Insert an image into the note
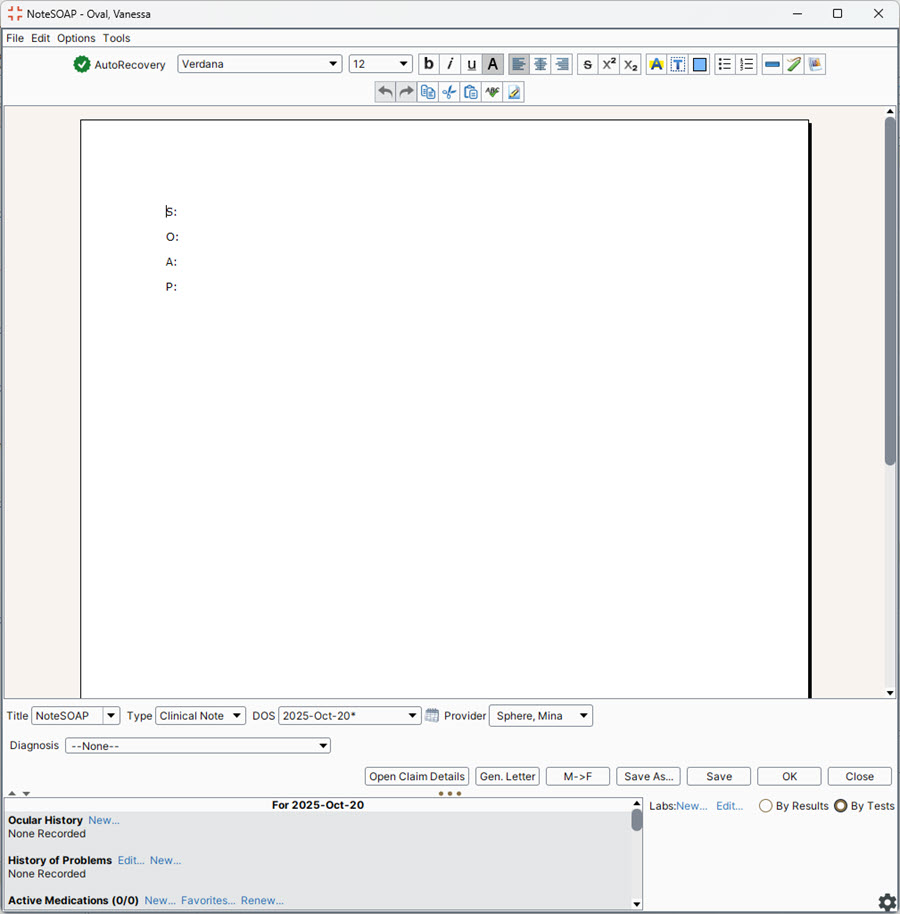This screenshot has width=900, height=914. click(x=815, y=64)
